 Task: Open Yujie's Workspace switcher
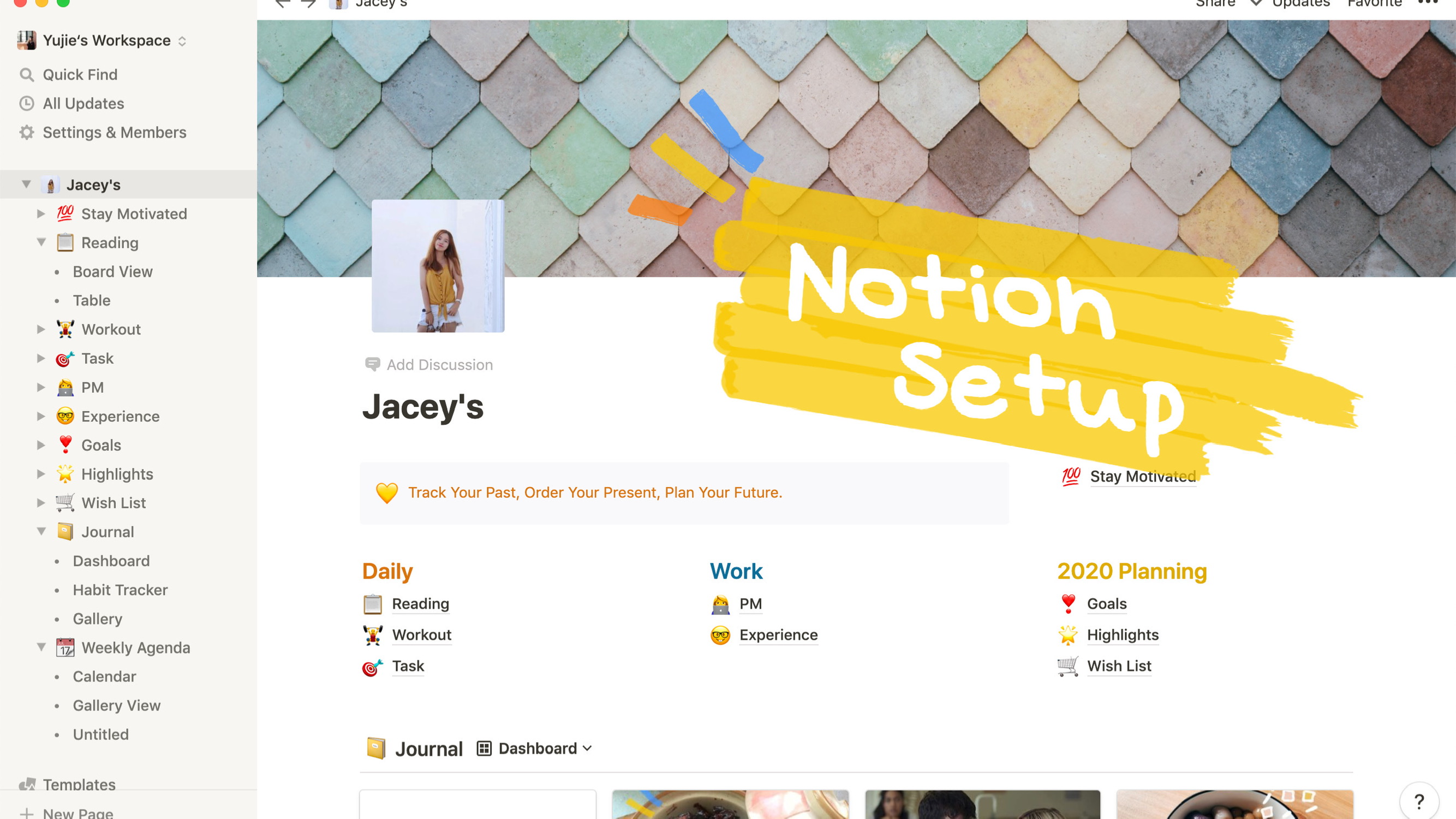coord(102,41)
